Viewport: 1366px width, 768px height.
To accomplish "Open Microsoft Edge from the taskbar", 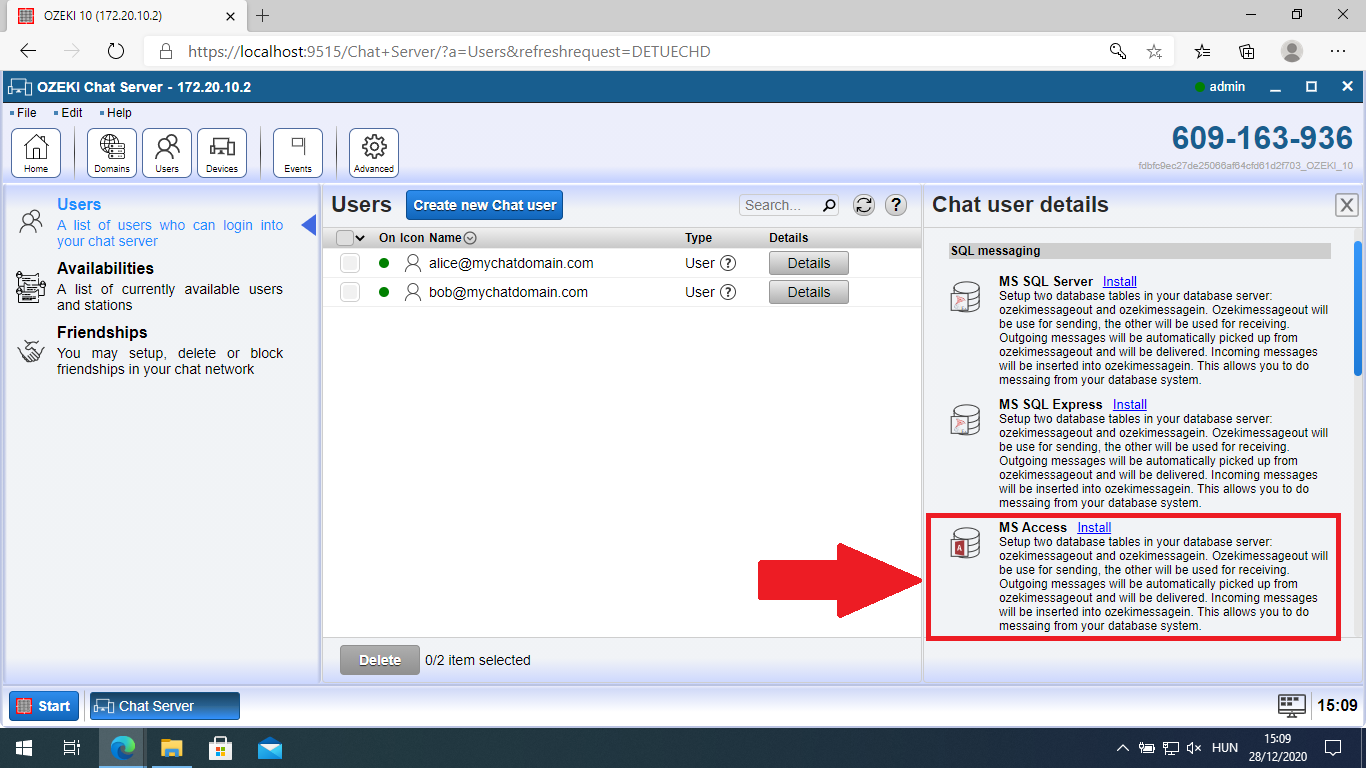I will [121, 748].
